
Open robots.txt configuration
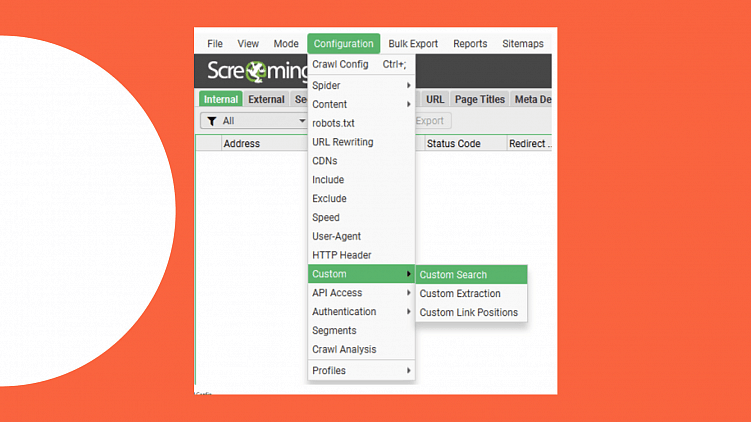361,123
